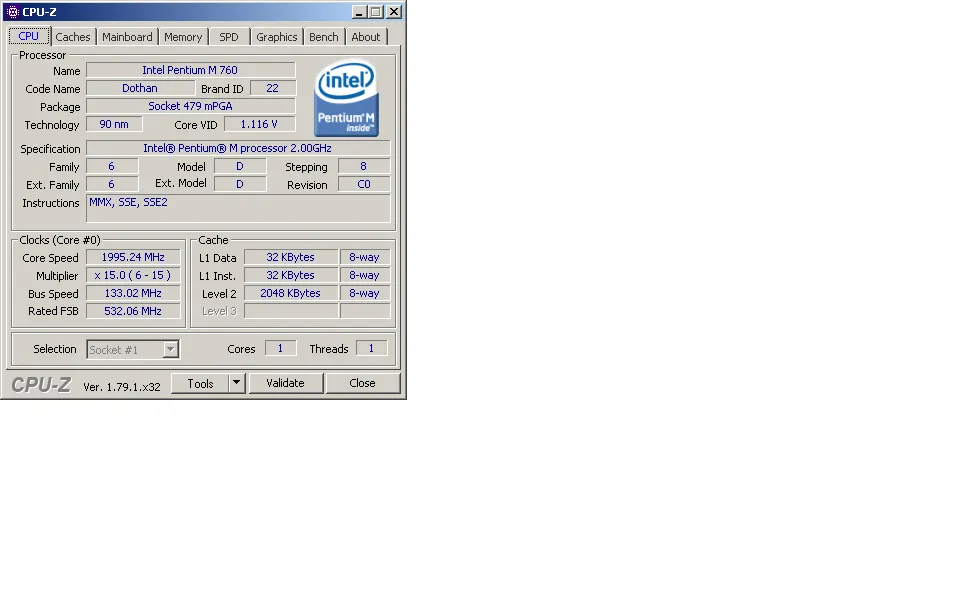Click the Package value Socket 479 mPGA
The height and width of the screenshot is (600, 960).
point(190,106)
